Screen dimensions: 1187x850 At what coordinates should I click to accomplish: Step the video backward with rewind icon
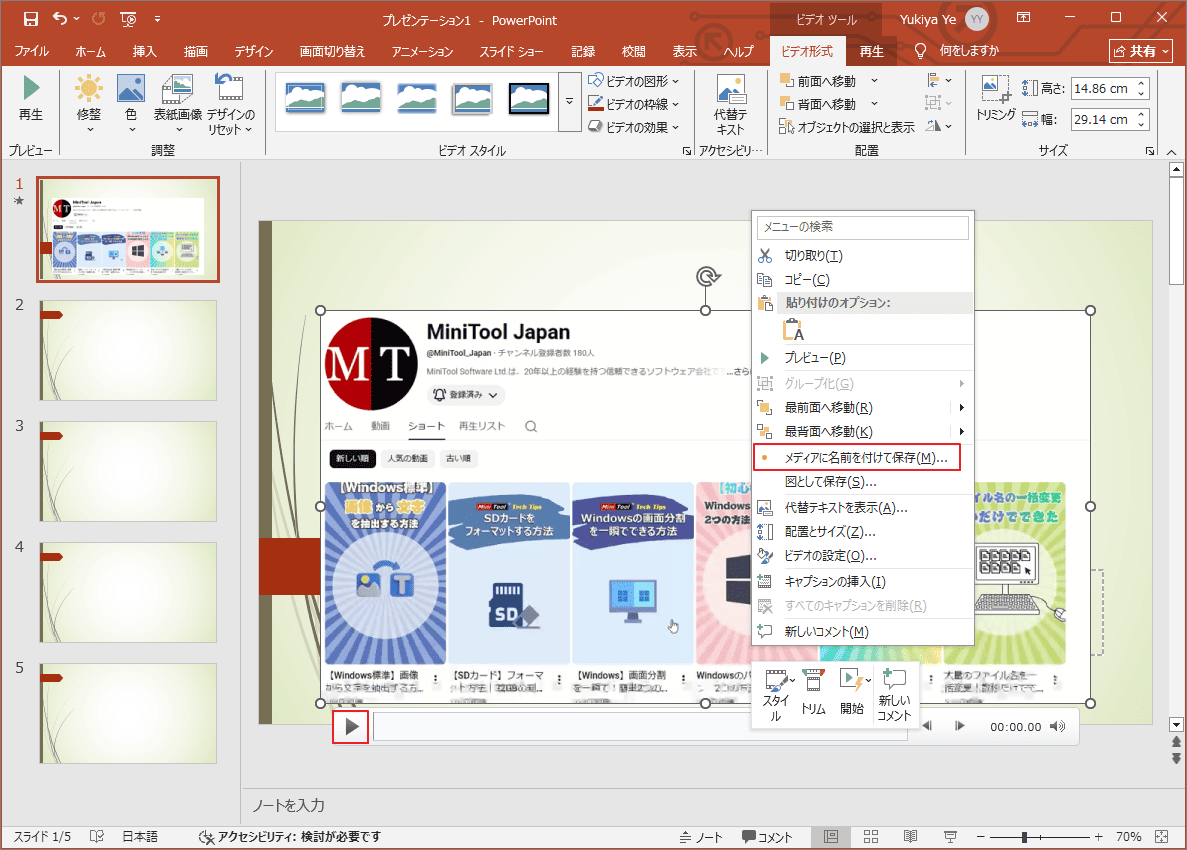tap(927, 726)
